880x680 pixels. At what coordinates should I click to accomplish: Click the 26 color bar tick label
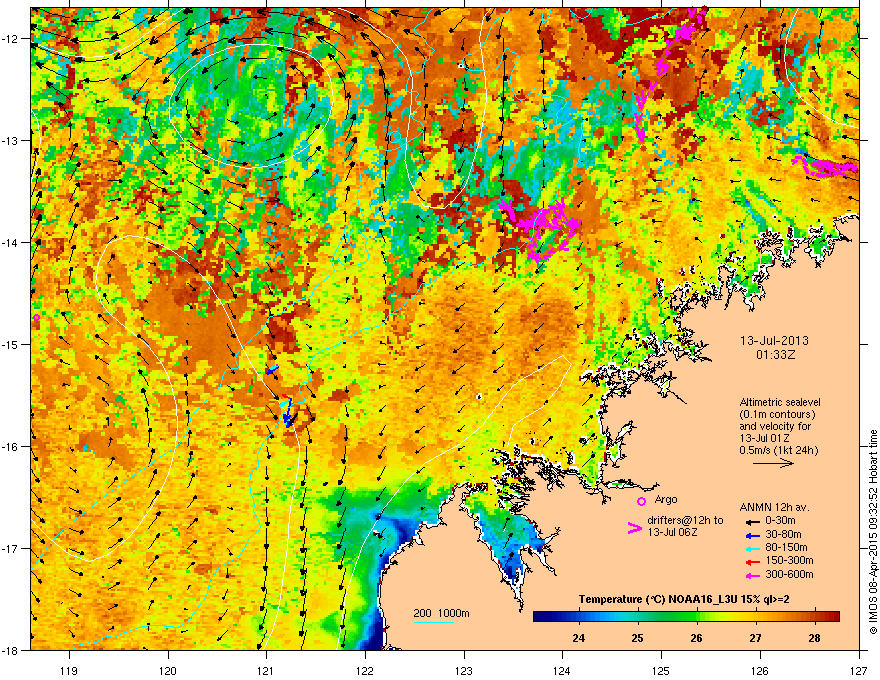tap(696, 638)
